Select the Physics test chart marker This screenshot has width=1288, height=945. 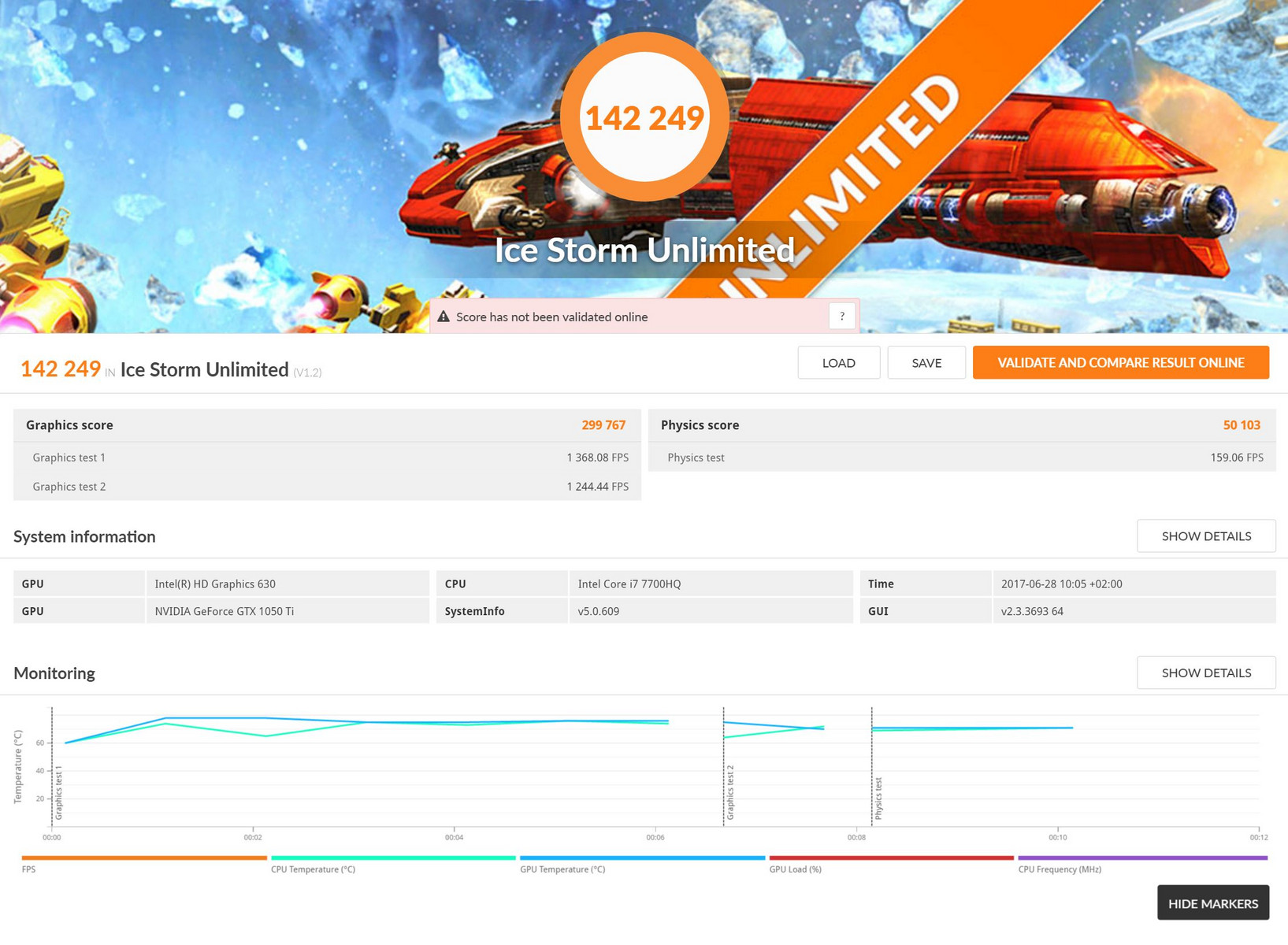coord(878,799)
